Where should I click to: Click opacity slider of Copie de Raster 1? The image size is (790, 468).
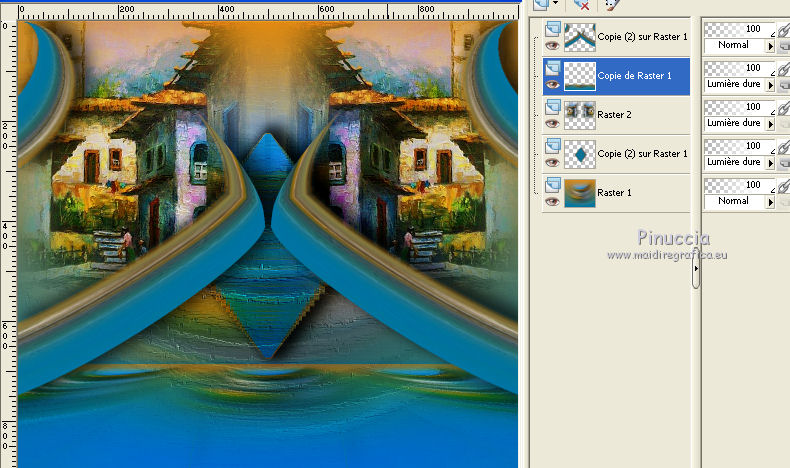(x=739, y=68)
